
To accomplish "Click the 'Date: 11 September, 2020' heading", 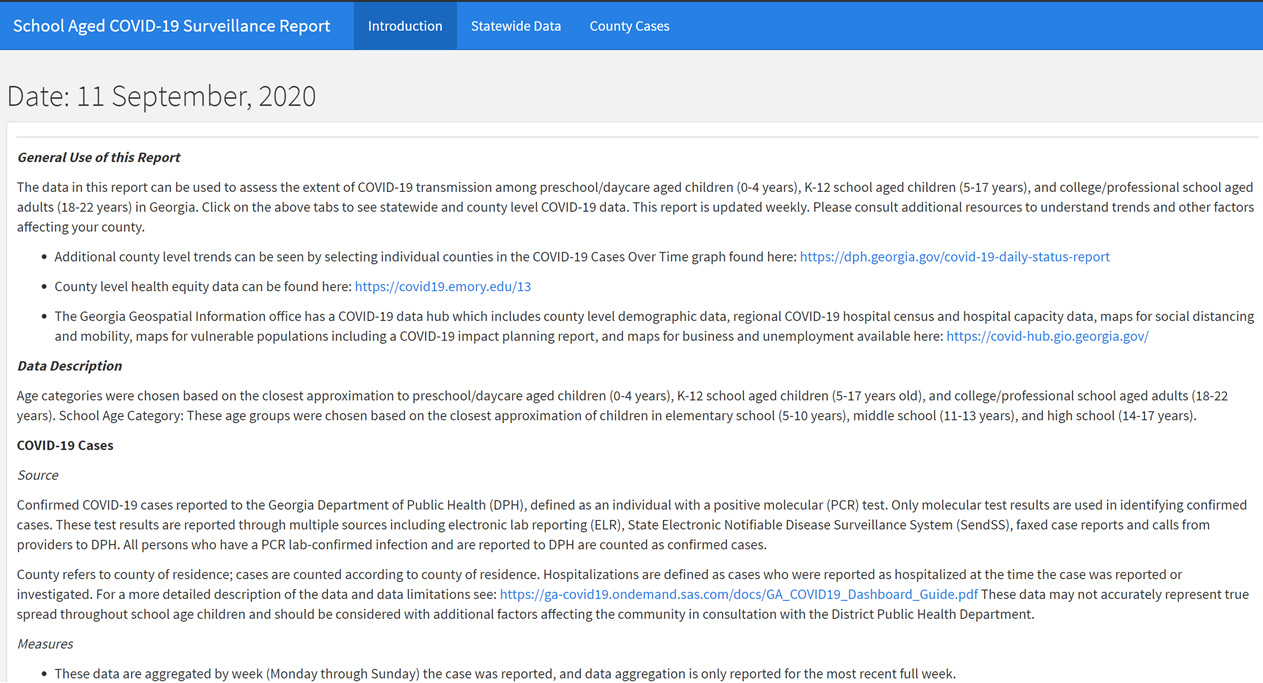I will click(x=162, y=96).
